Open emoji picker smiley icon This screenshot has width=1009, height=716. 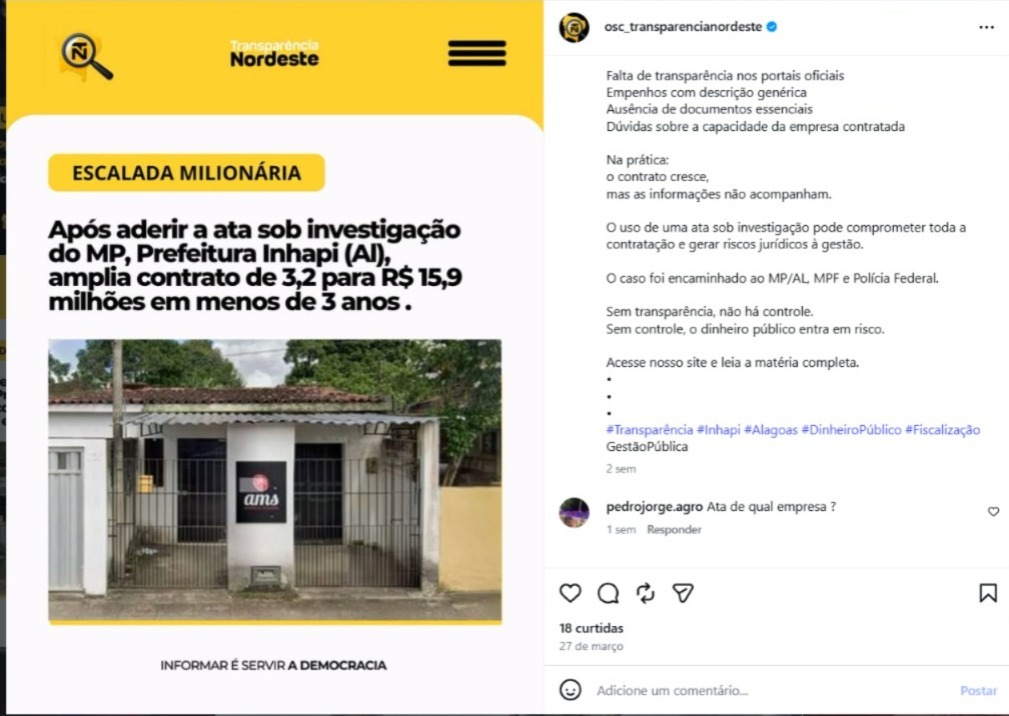(x=570, y=690)
